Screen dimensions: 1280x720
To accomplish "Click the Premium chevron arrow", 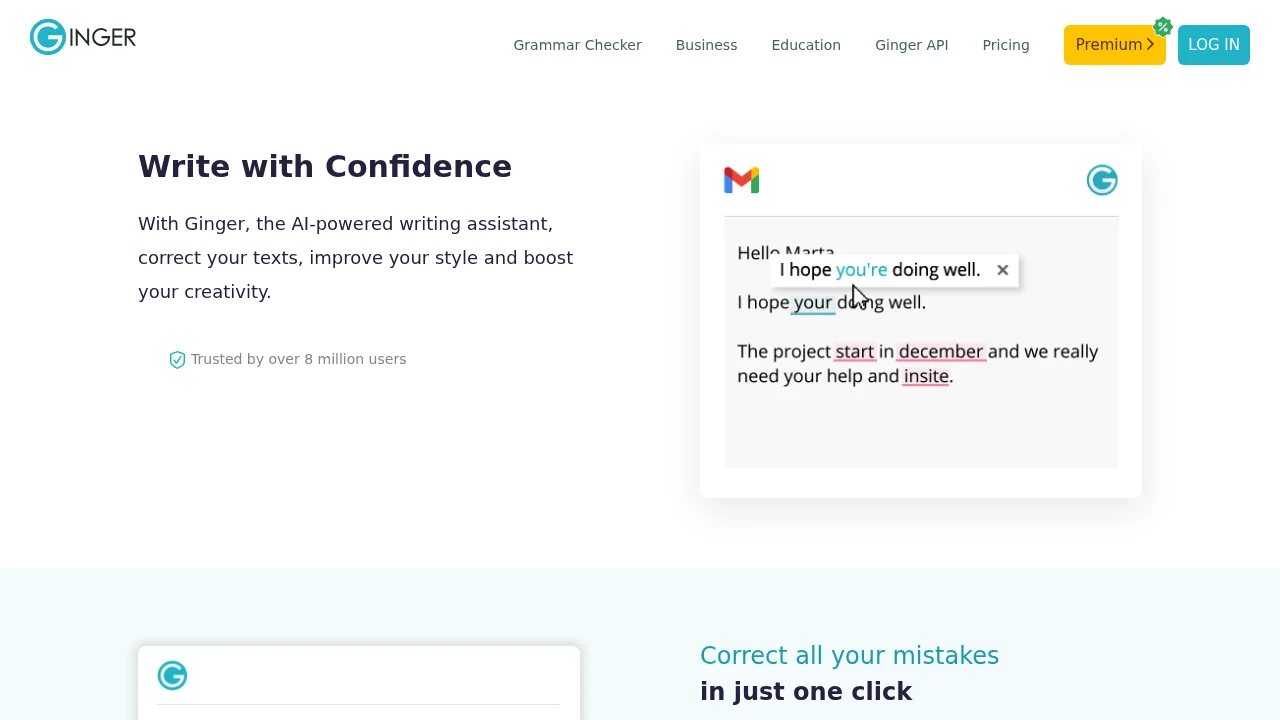I will pos(1150,45).
